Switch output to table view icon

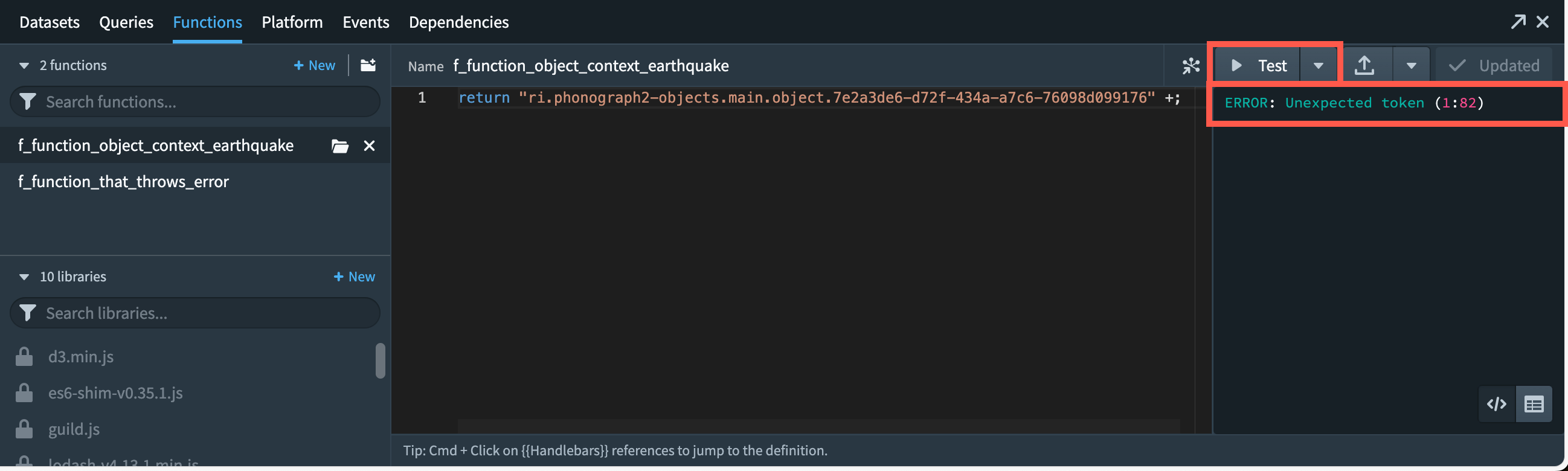click(x=1534, y=404)
